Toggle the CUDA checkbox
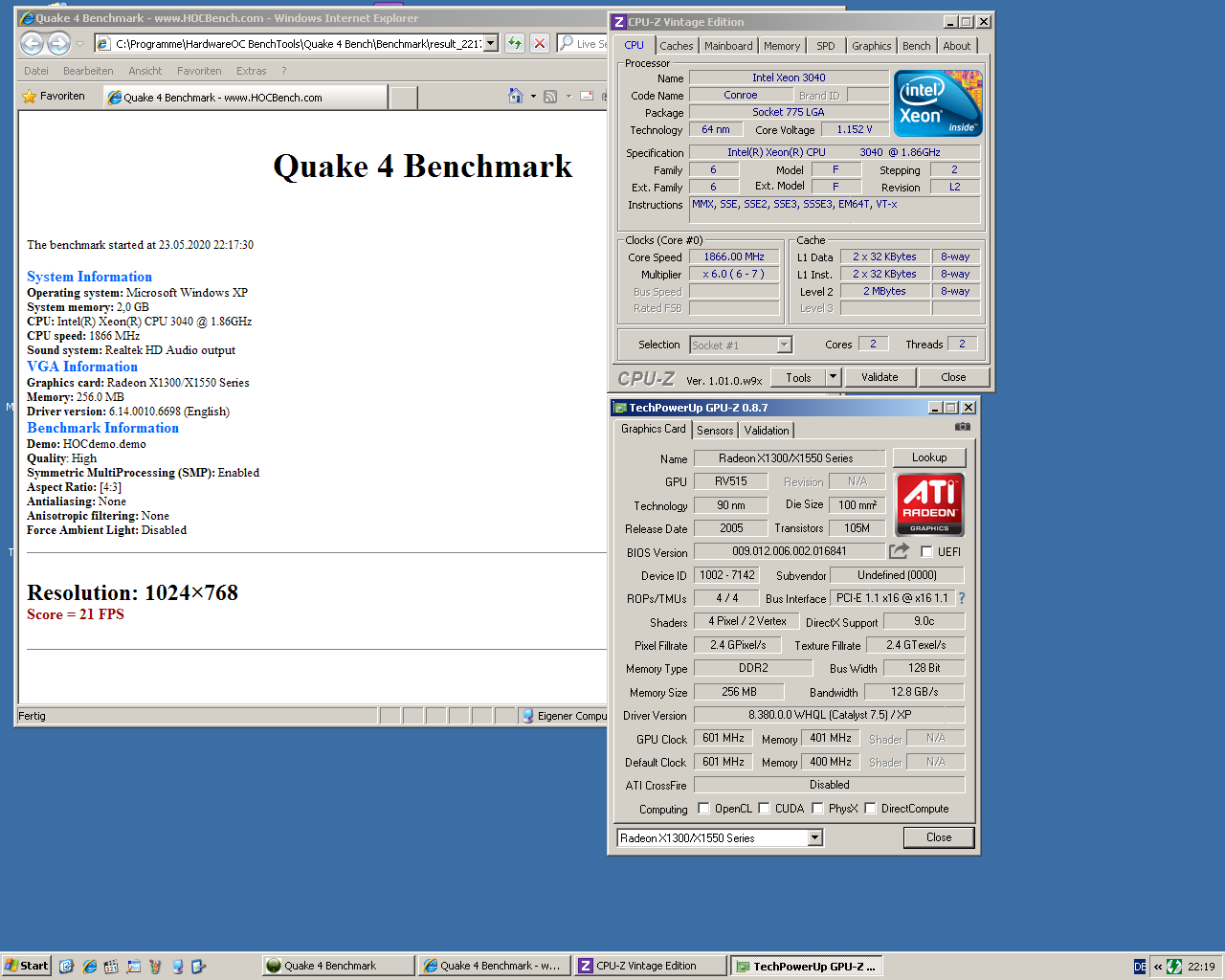 764,808
